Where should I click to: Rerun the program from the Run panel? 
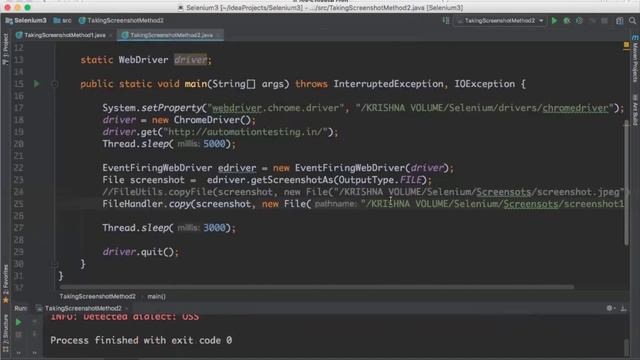coord(18,322)
